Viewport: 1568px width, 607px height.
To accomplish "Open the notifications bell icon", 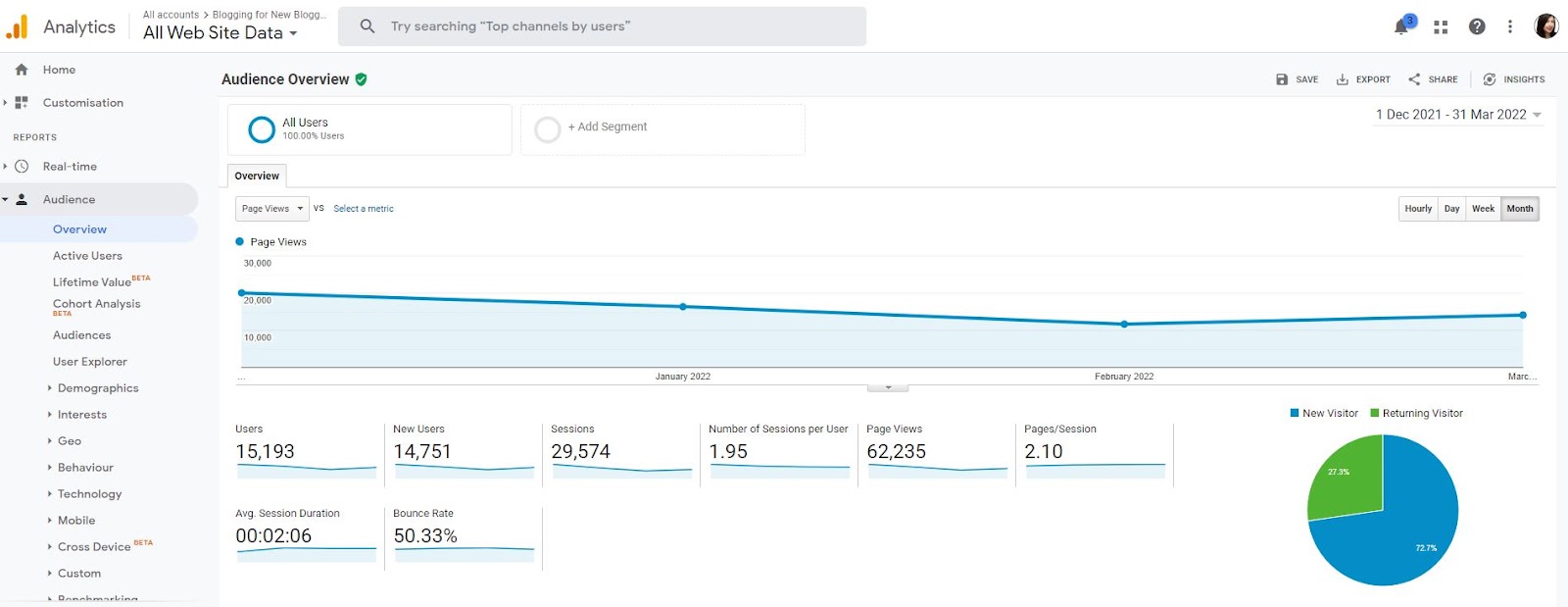I will (x=1401, y=26).
